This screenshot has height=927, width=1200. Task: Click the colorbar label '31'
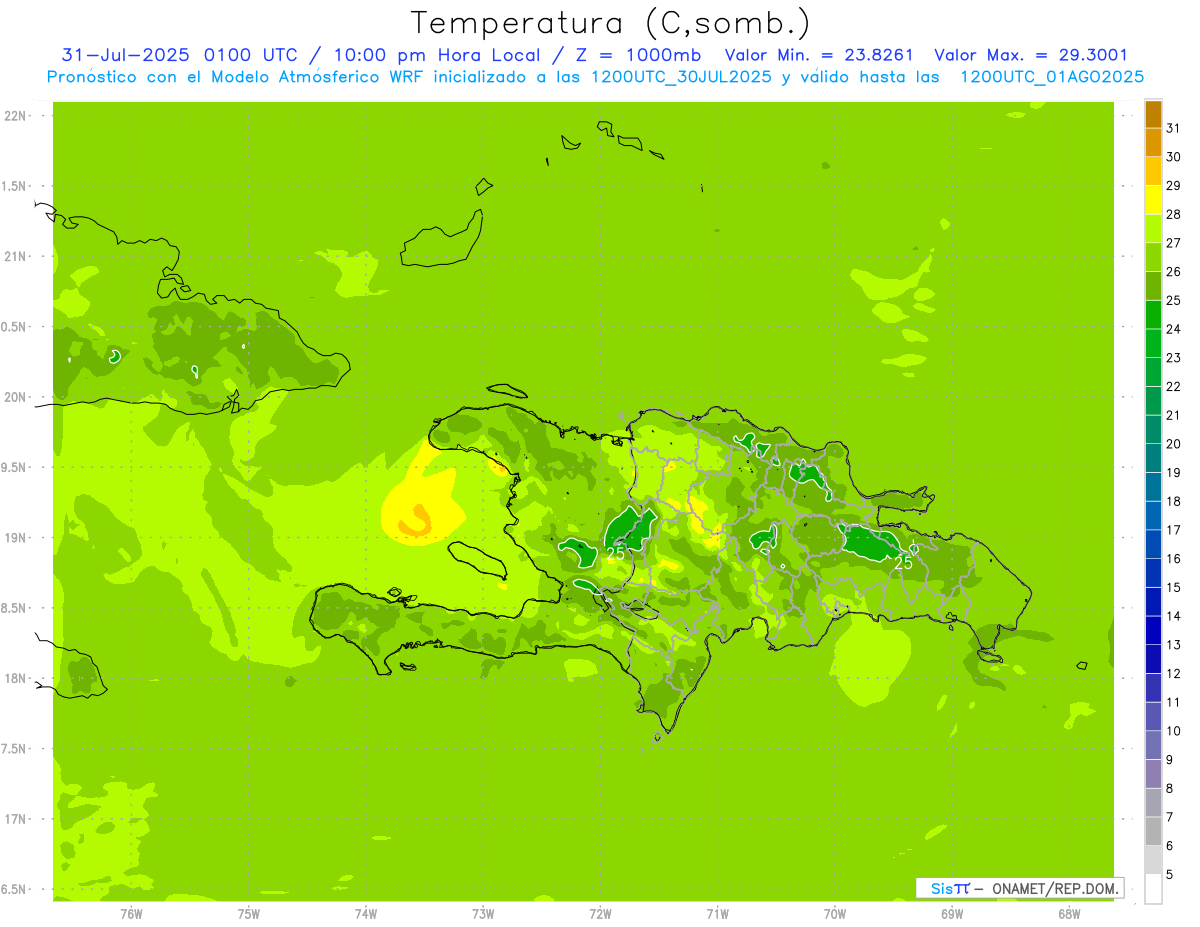(1173, 128)
